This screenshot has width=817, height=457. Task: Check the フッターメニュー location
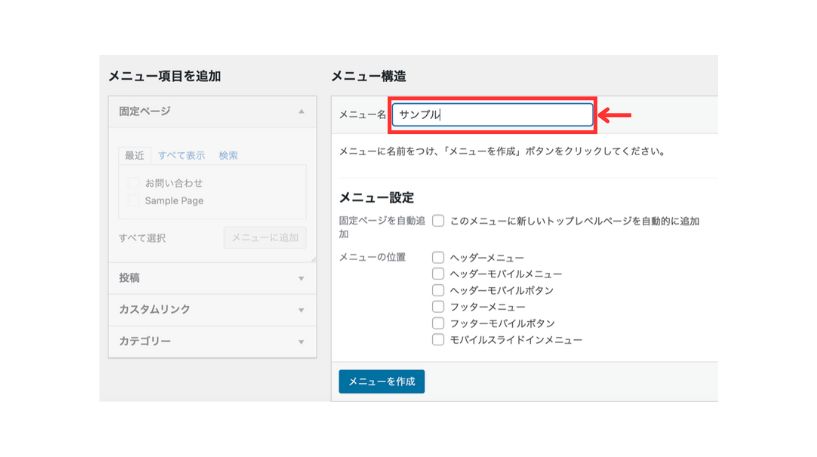(438, 306)
